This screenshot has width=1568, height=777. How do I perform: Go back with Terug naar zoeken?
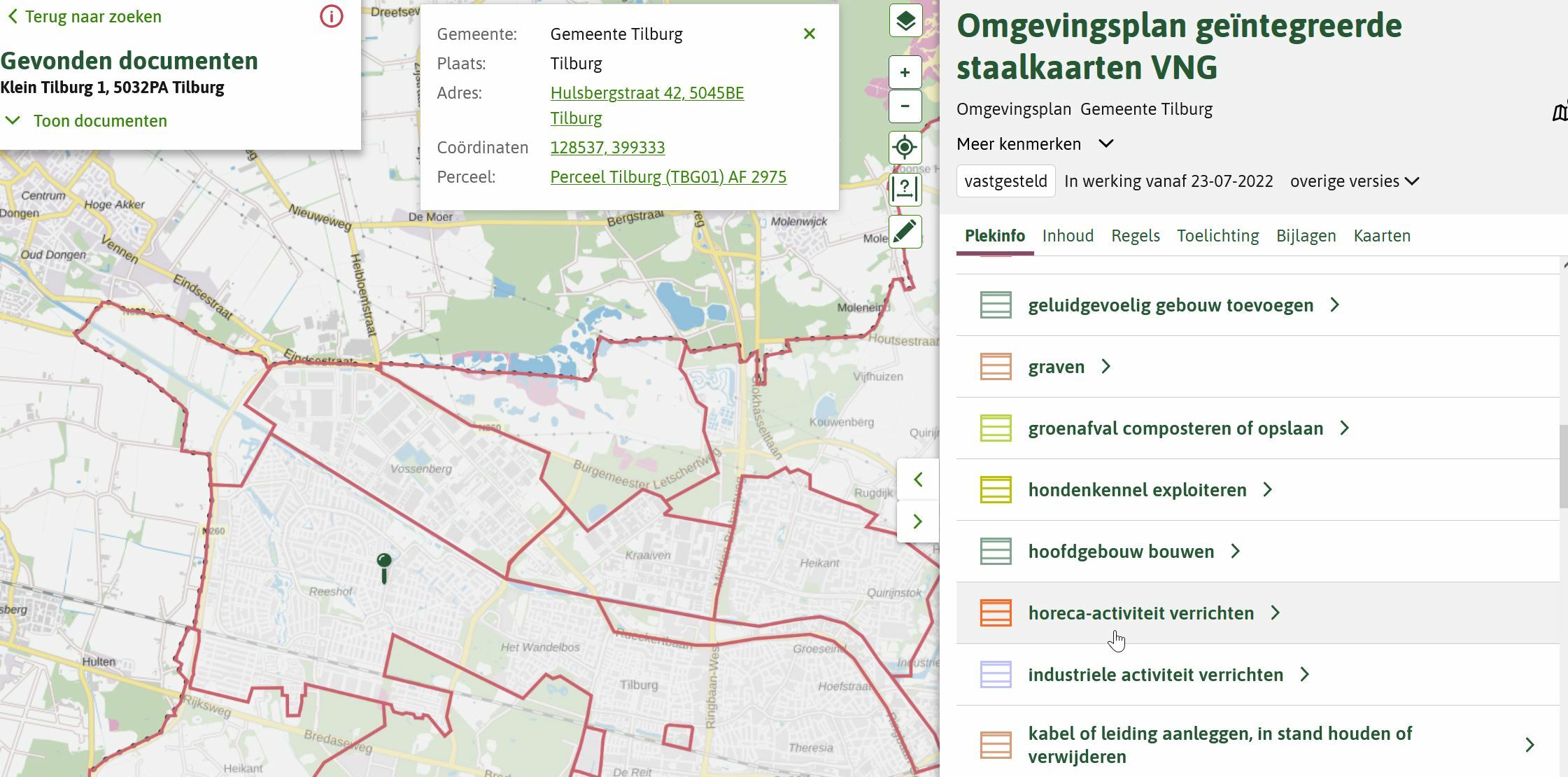click(x=84, y=16)
